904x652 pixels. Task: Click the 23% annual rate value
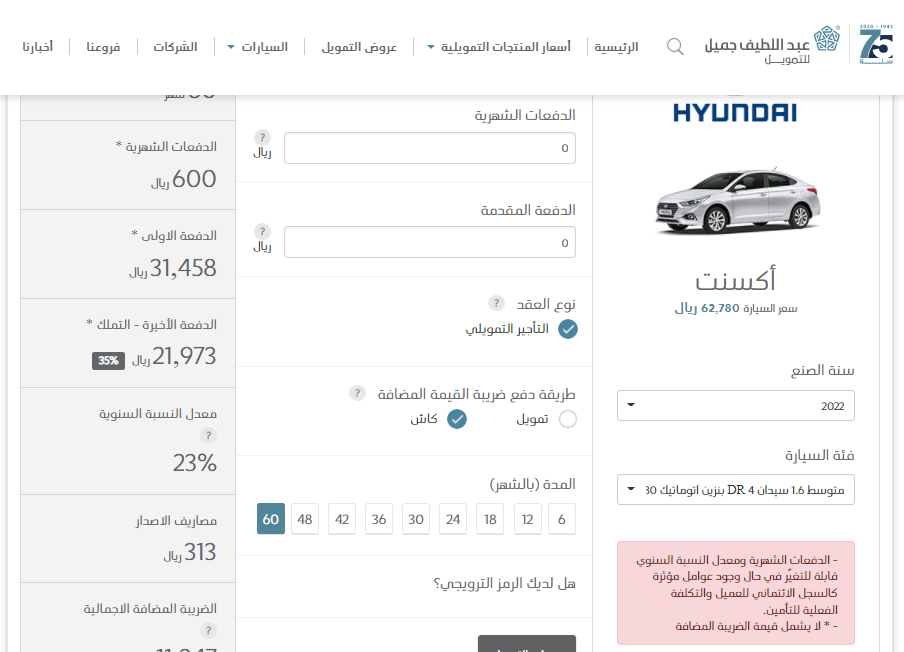(x=195, y=462)
